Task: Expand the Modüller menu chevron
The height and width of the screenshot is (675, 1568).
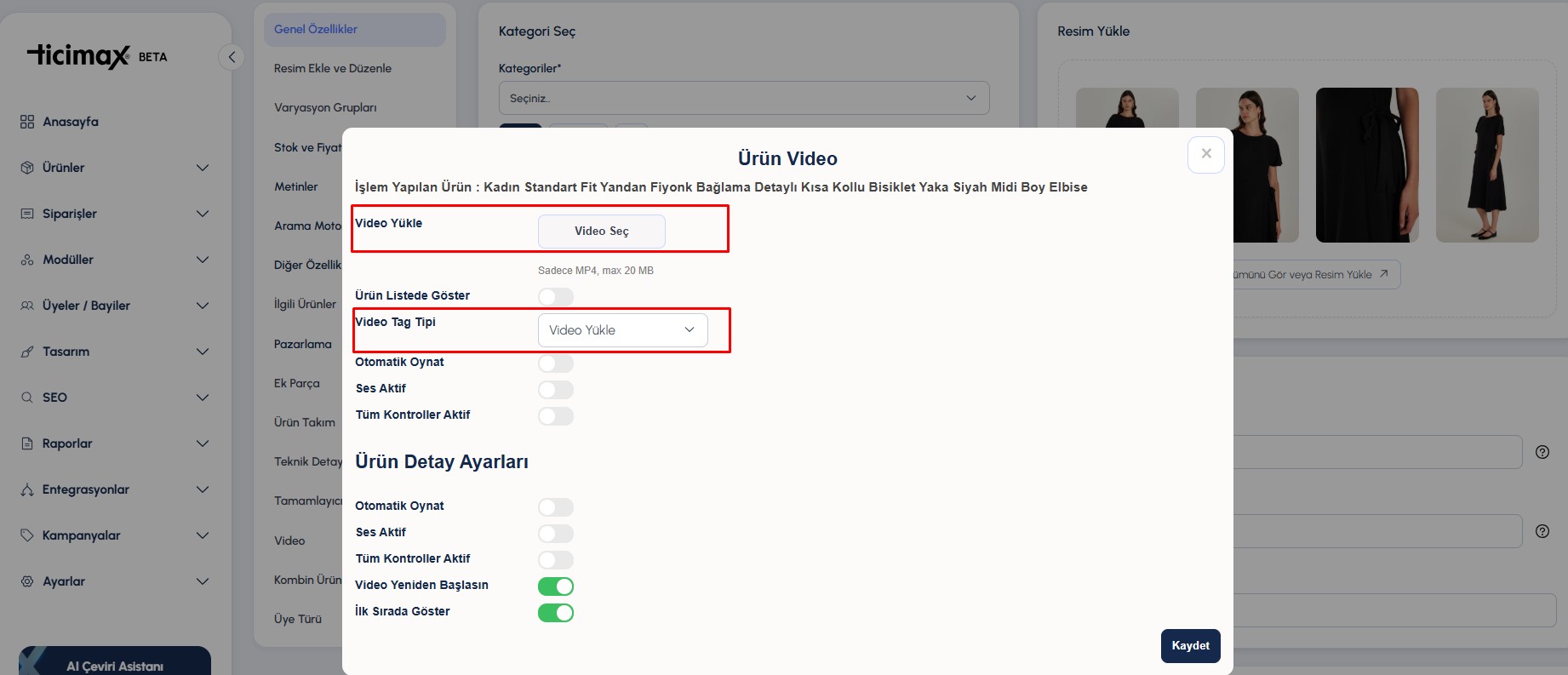Action: (x=203, y=260)
